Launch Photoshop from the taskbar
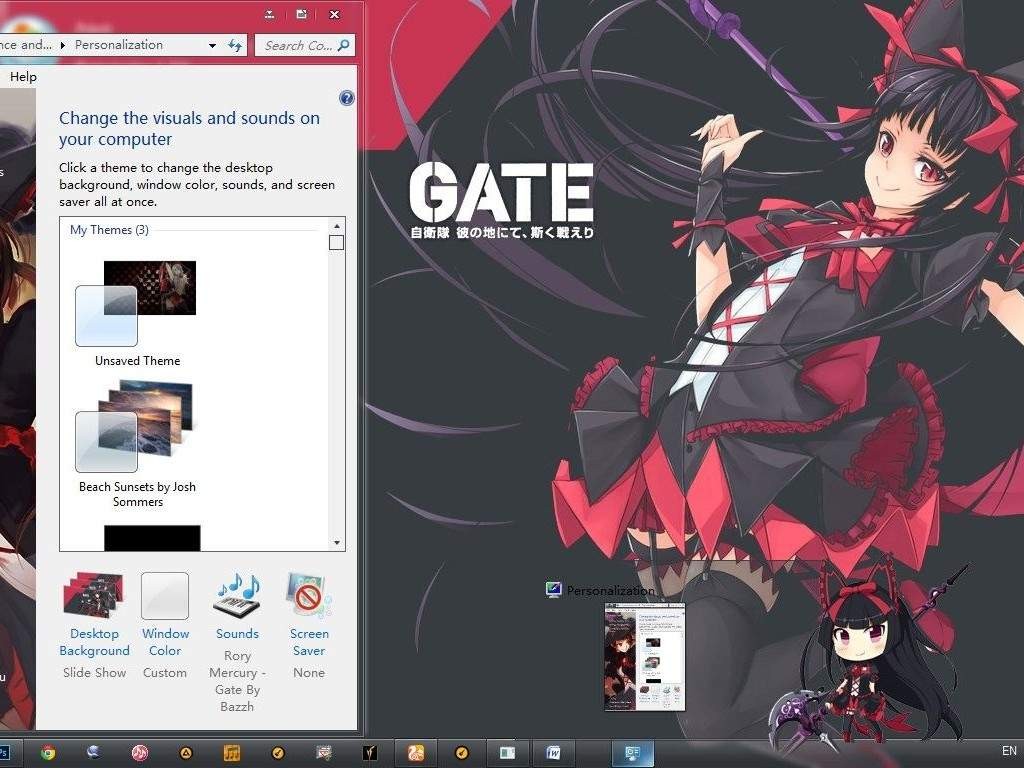 tap(5, 751)
